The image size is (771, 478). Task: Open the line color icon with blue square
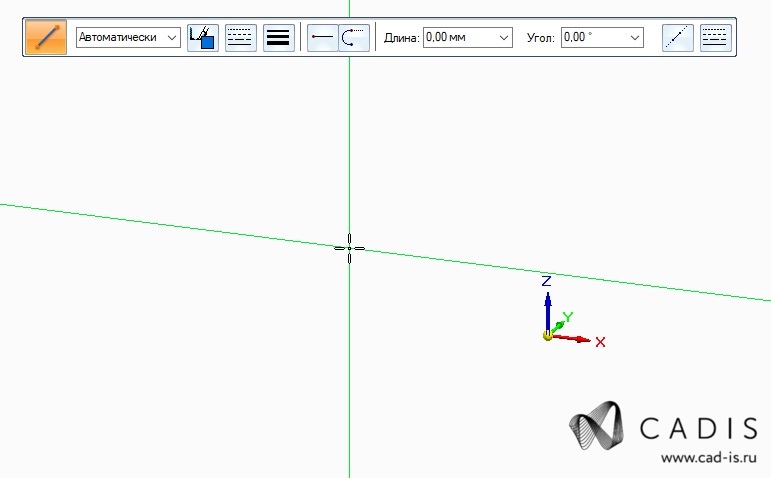click(203, 37)
